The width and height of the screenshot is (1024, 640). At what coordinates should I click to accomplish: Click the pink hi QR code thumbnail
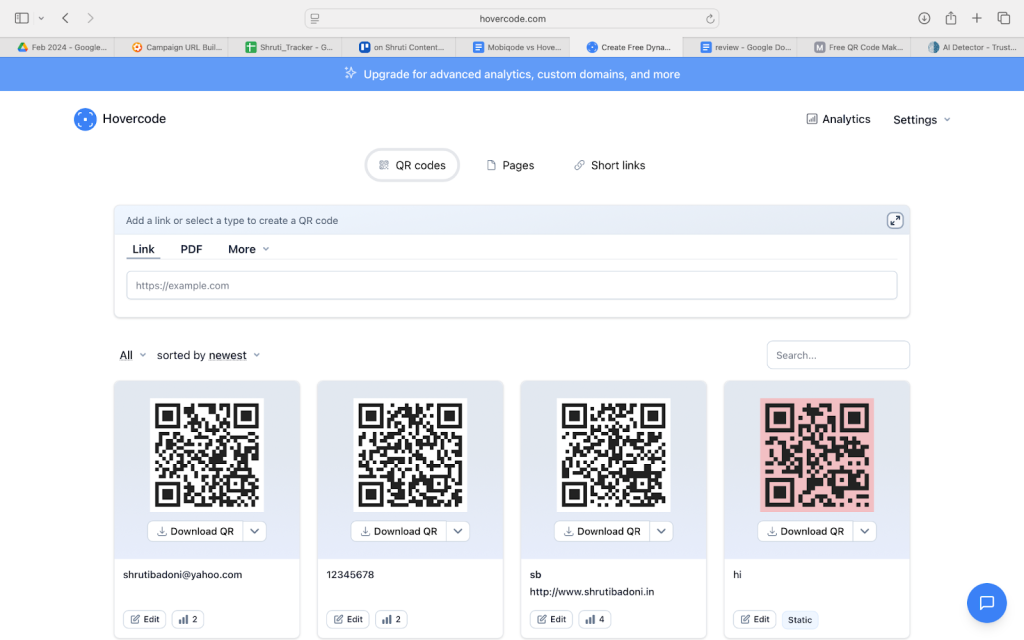[816, 455]
